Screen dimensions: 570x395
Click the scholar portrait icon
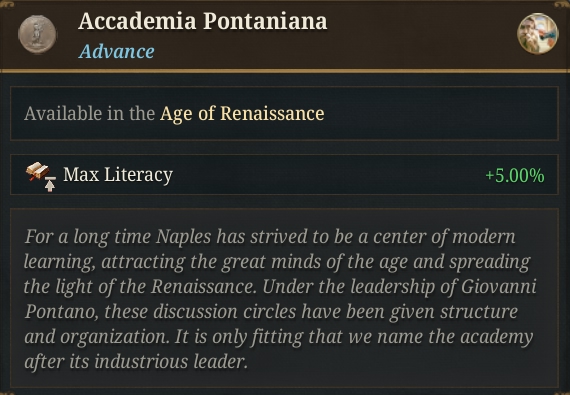coord(537,33)
